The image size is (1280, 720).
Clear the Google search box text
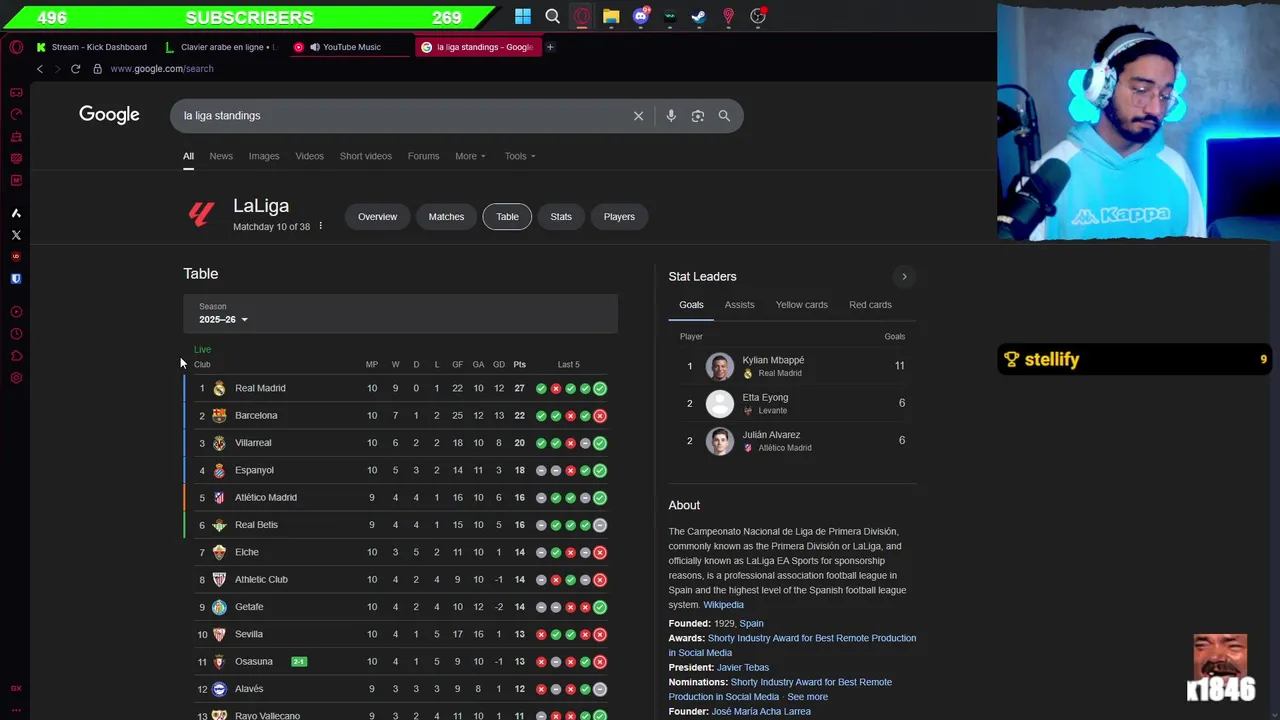click(638, 116)
